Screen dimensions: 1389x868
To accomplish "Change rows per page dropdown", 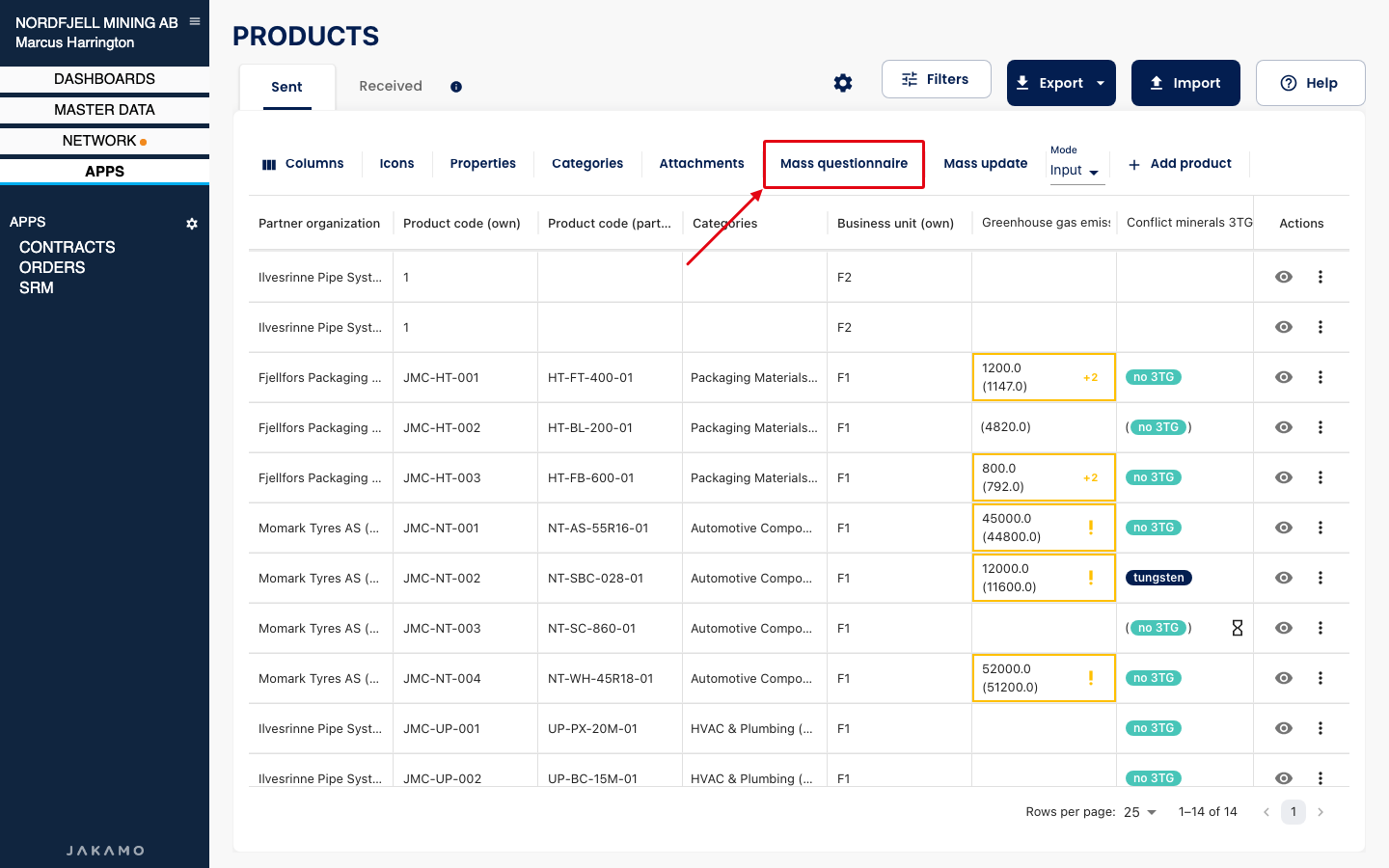I will click(x=1139, y=812).
